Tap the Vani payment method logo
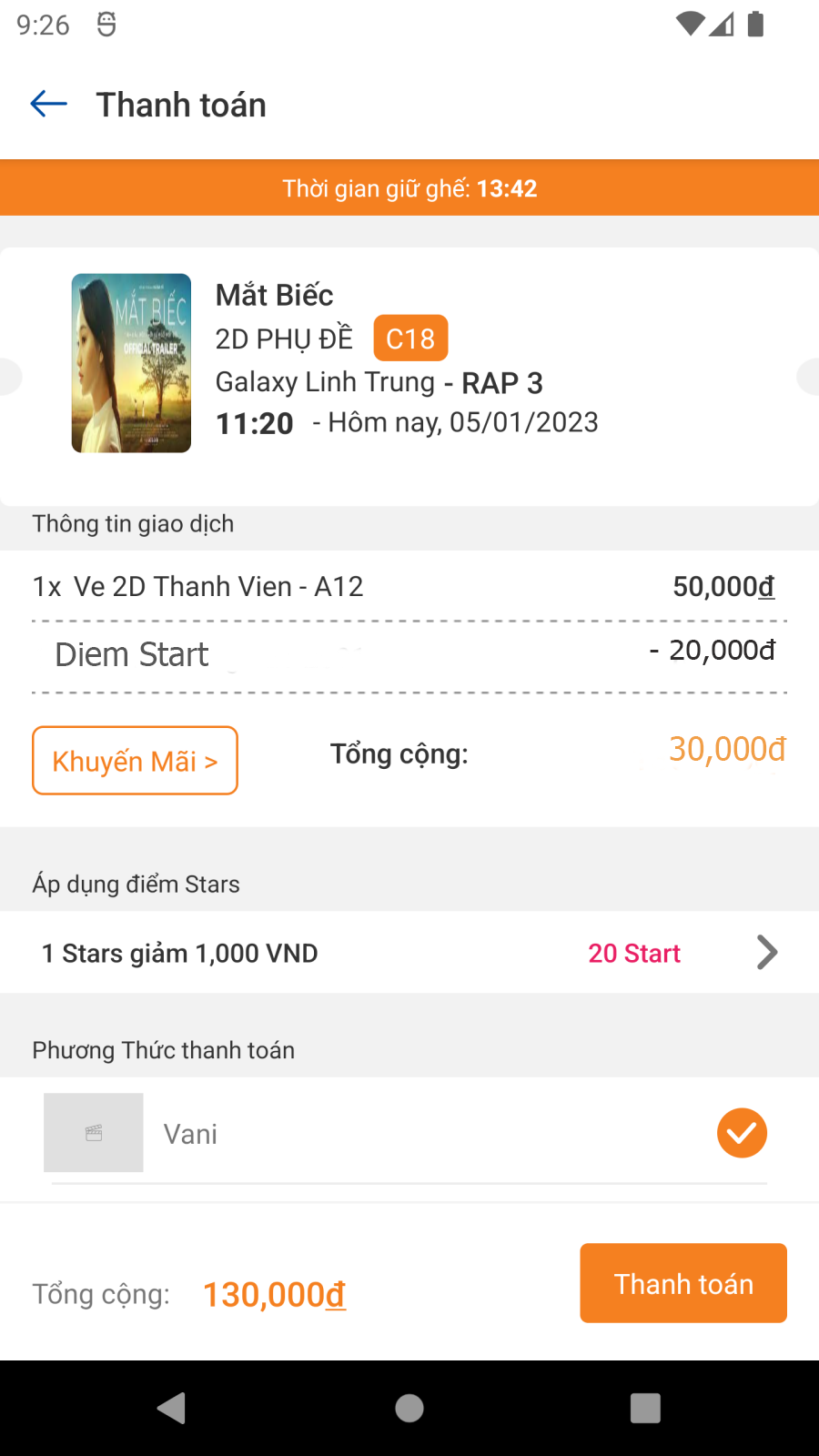Screen dimensions: 819x1456 click(x=94, y=1133)
